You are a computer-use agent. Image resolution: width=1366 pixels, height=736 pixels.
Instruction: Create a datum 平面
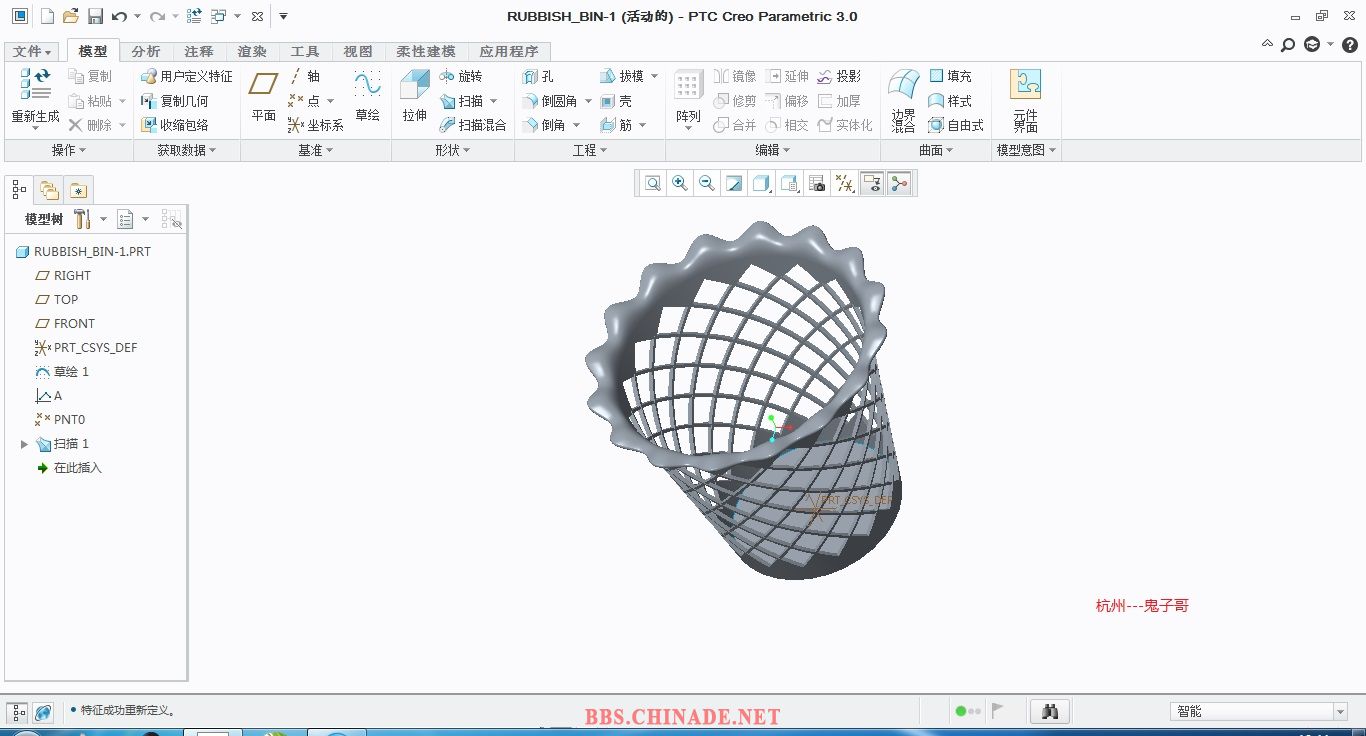[x=264, y=97]
